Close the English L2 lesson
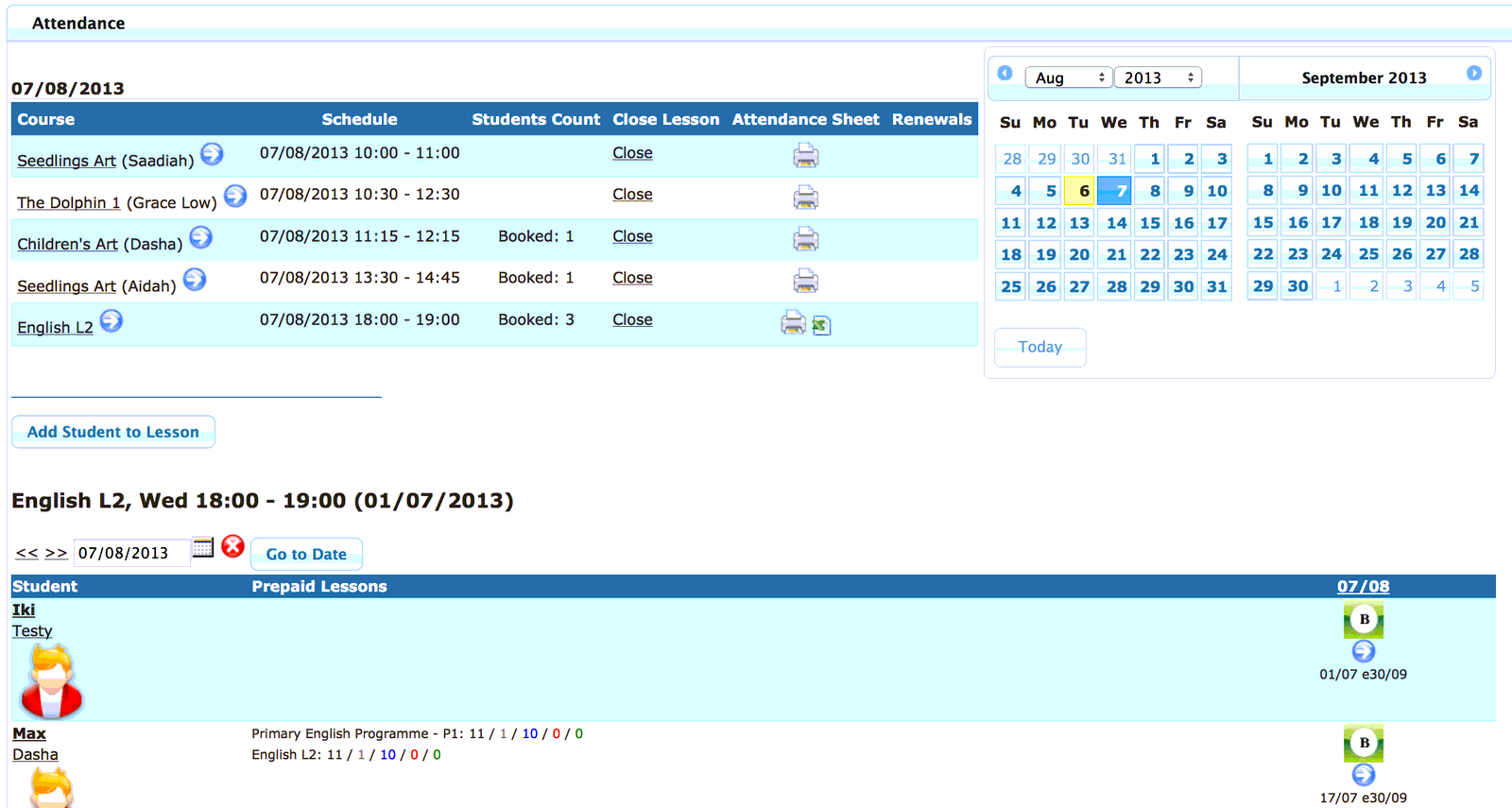The width and height of the screenshot is (1512, 808). click(x=632, y=319)
